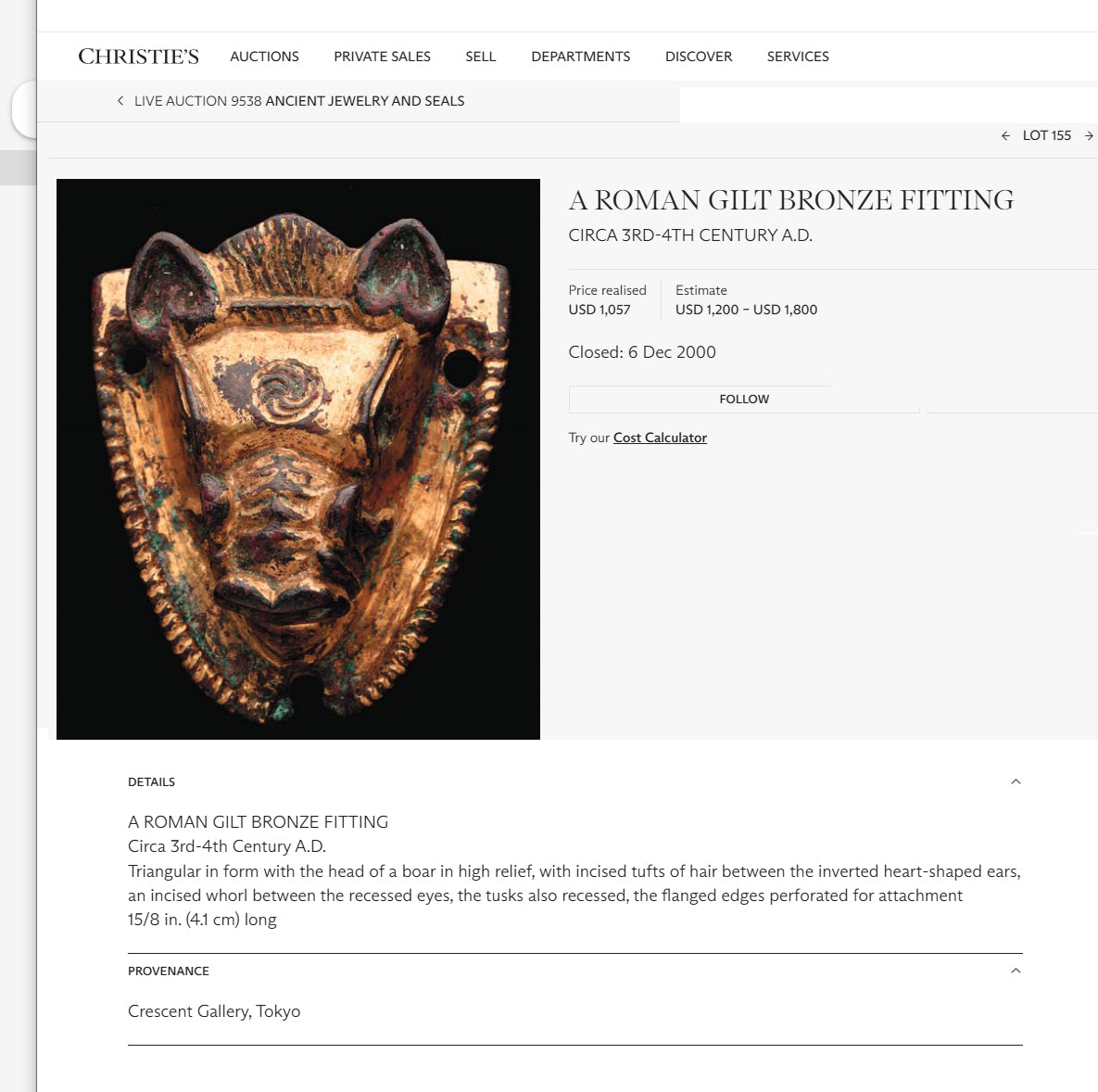
Task: Click the back chevron beside Live Auction 9538
Action: pyautogui.click(x=120, y=101)
